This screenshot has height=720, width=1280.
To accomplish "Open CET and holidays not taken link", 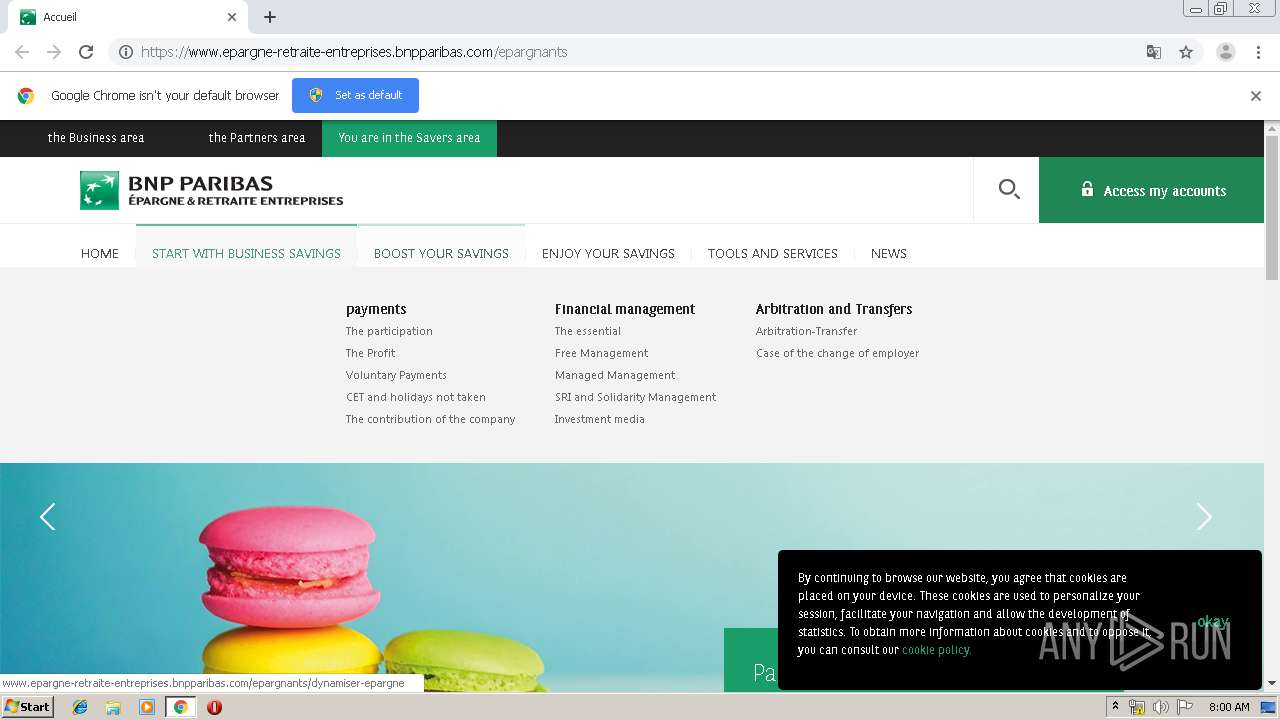I will click(x=416, y=397).
